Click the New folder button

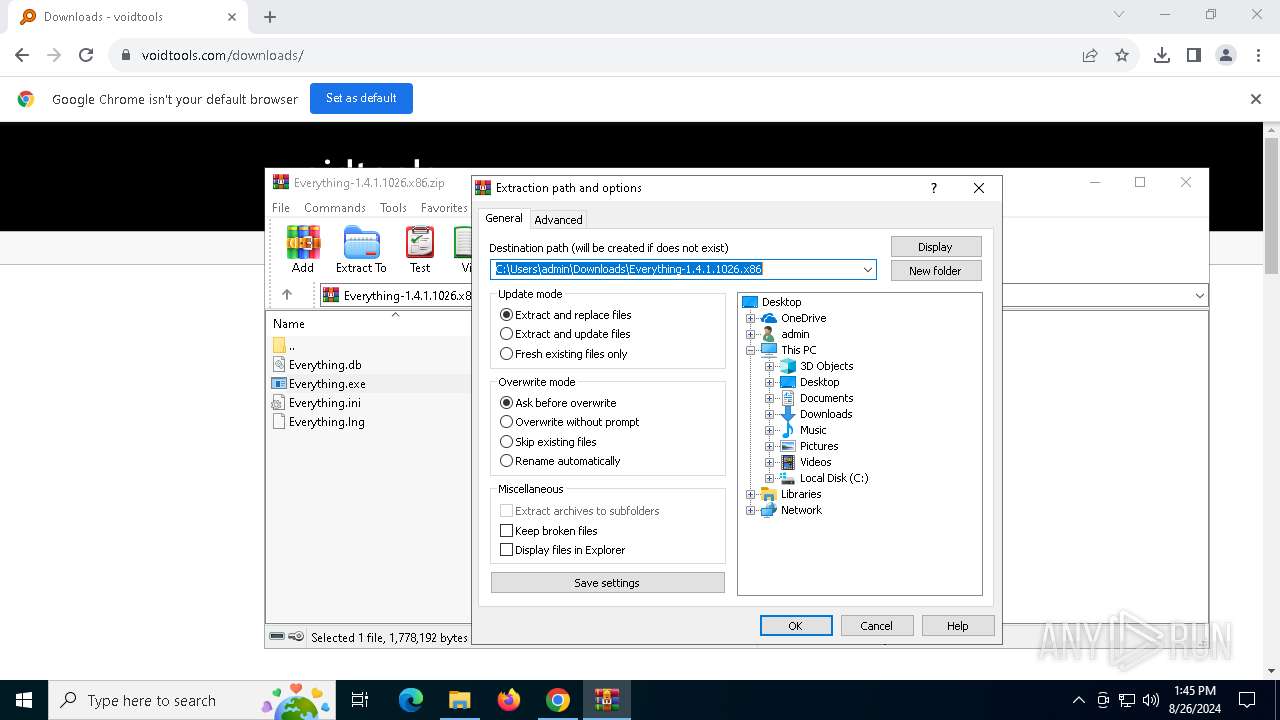click(x=936, y=271)
